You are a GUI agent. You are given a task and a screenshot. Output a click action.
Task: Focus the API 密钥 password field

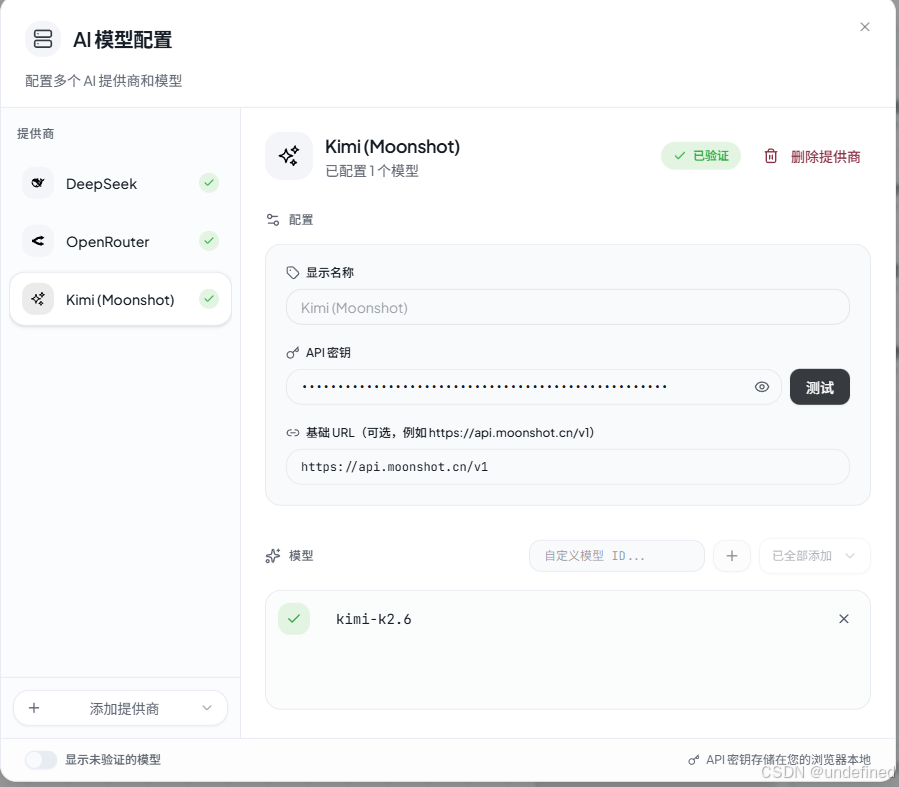click(x=533, y=387)
